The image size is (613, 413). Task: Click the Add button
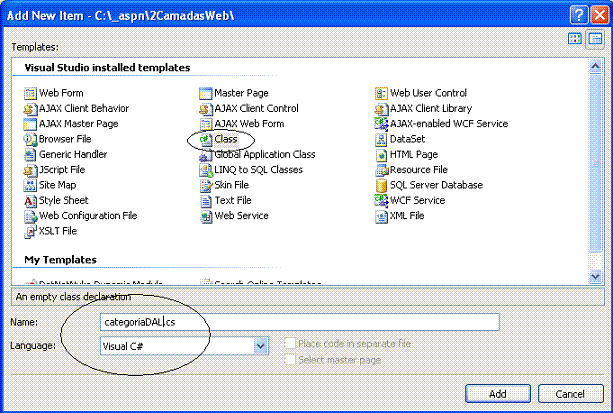tap(498, 393)
